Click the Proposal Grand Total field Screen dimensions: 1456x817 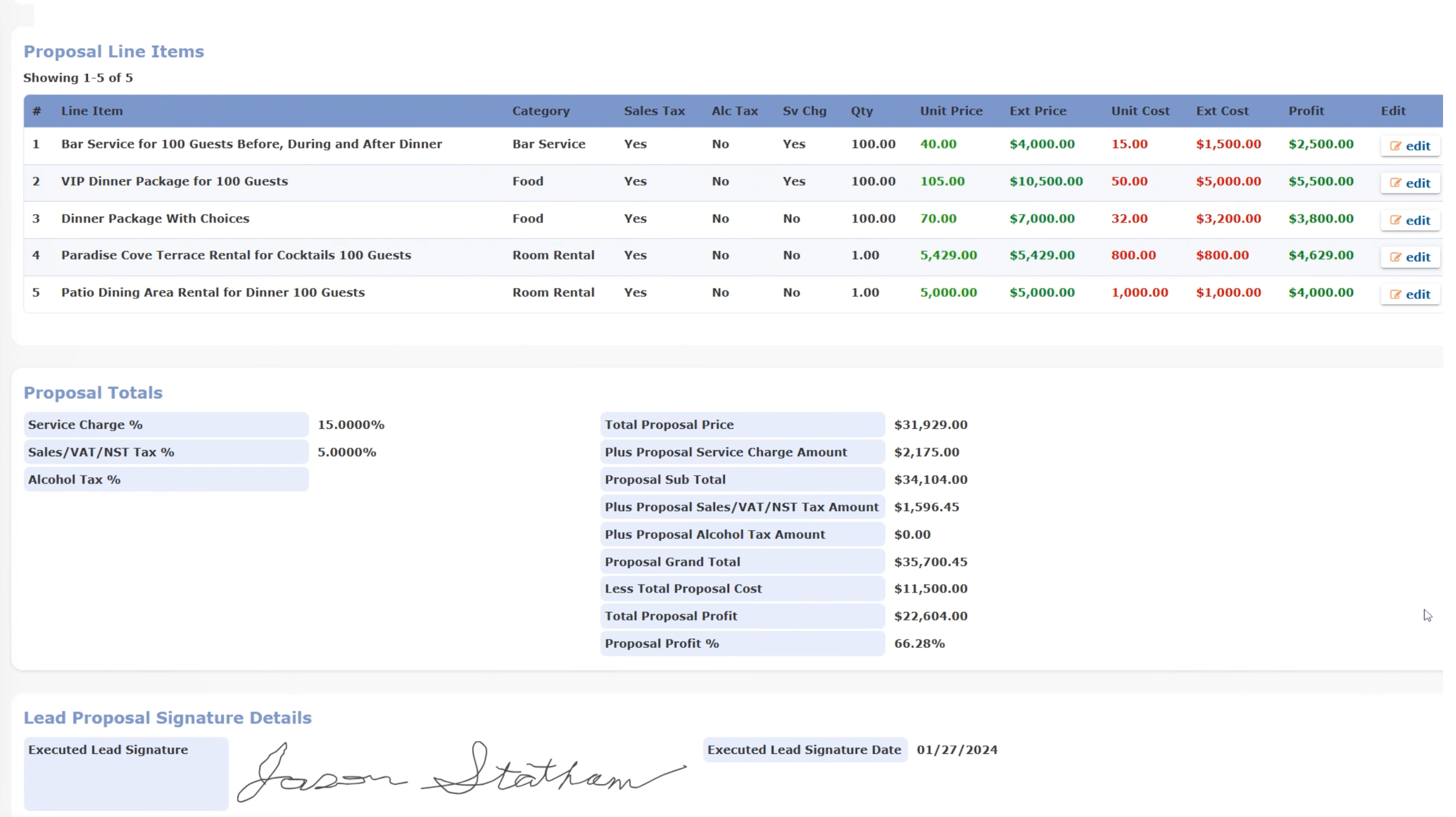coord(742,561)
